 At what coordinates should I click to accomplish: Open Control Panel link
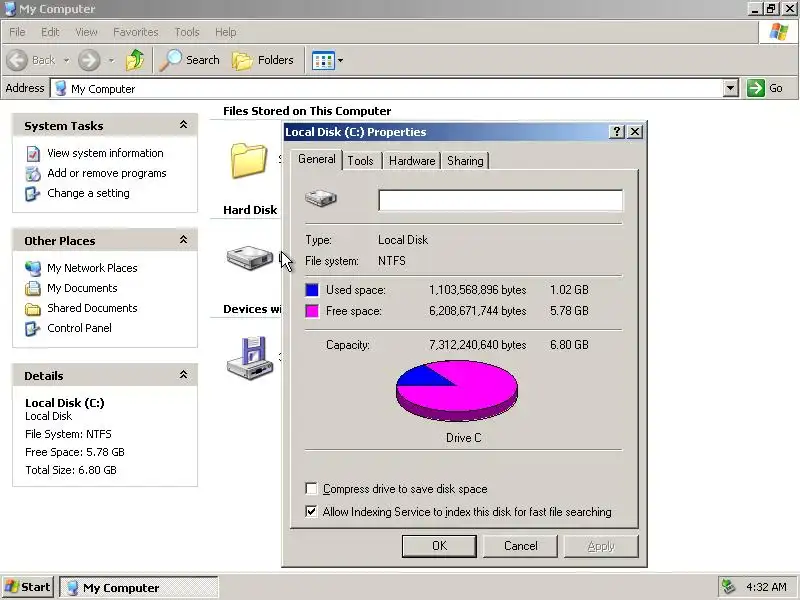click(79, 328)
